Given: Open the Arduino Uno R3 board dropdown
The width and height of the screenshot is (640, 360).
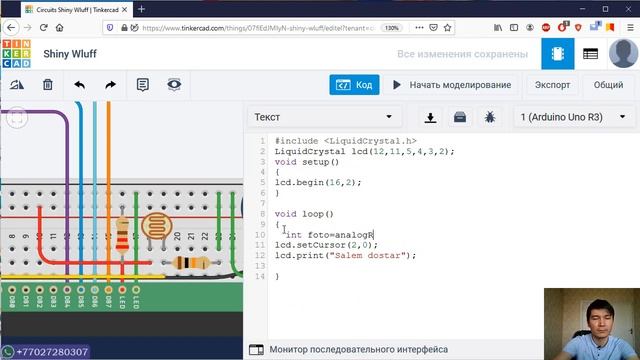Looking at the screenshot, I should click(573, 117).
